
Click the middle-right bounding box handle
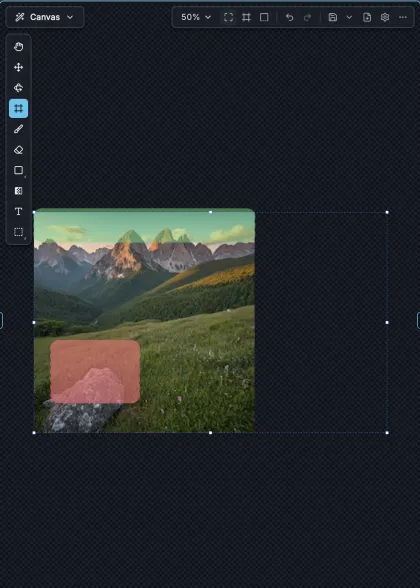pos(387,322)
